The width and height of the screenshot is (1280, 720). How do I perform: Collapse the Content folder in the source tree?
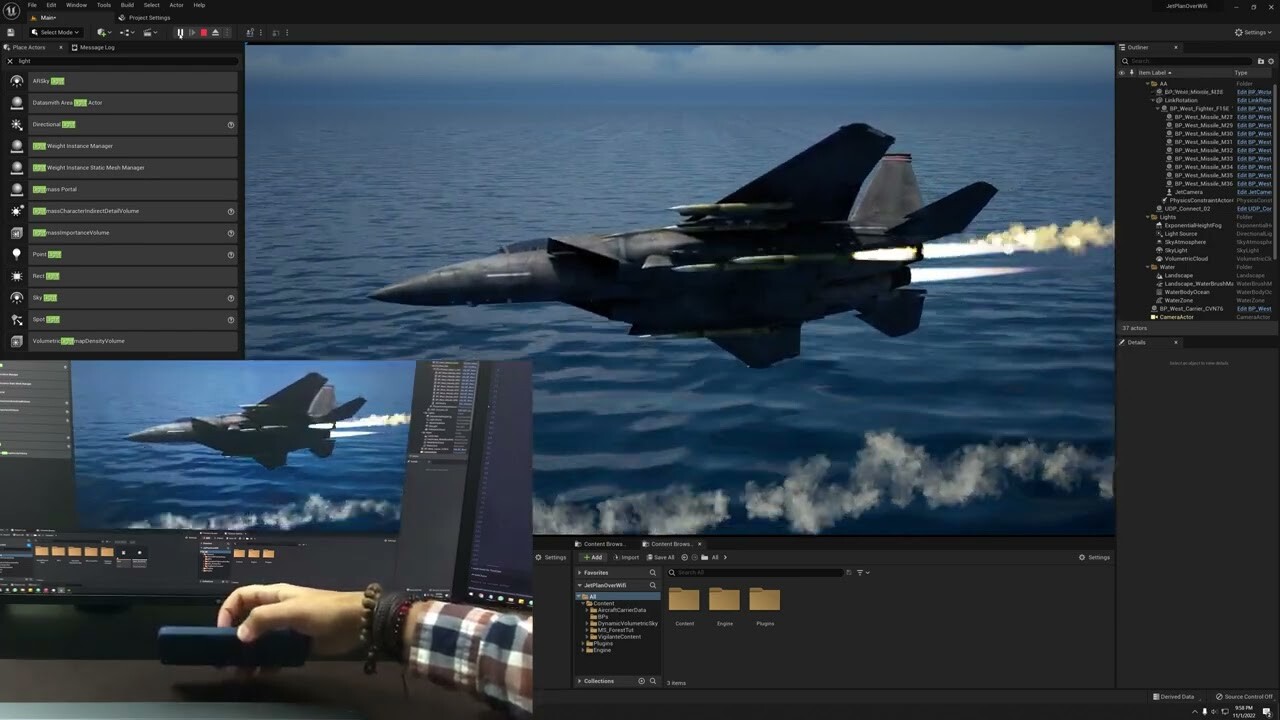tap(585, 603)
